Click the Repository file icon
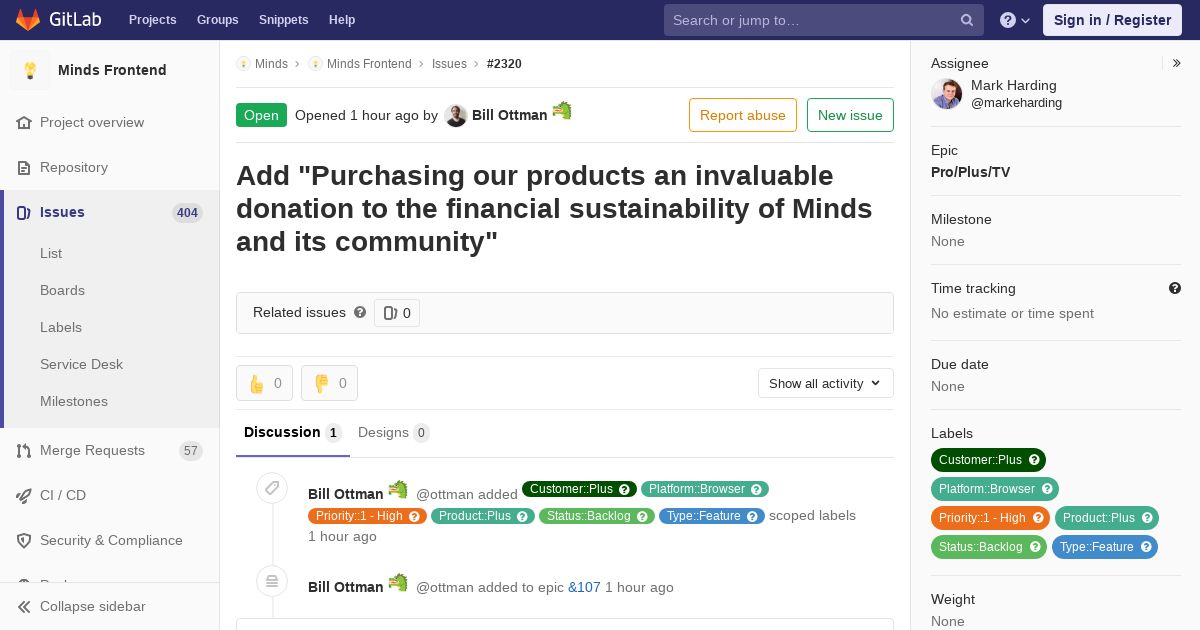This screenshot has height=630, width=1200. 24,167
